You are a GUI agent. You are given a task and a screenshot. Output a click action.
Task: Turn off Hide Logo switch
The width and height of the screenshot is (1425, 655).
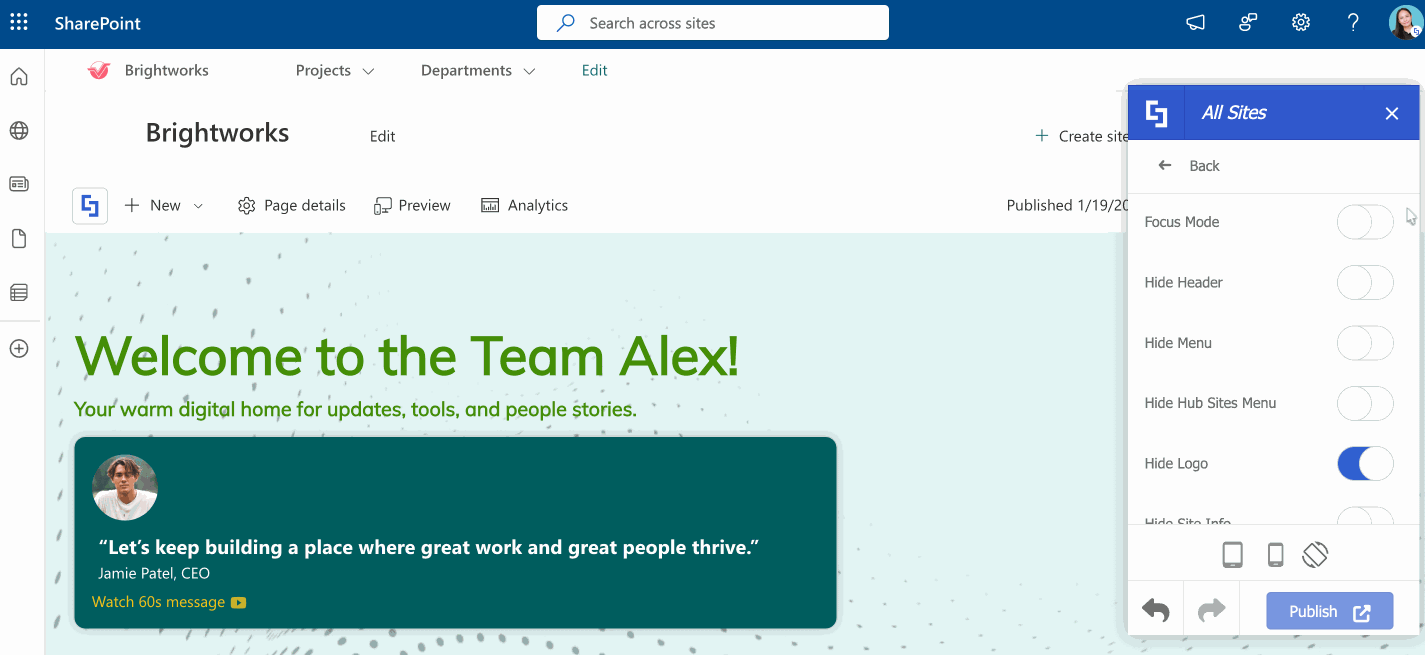pyautogui.click(x=1365, y=463)
